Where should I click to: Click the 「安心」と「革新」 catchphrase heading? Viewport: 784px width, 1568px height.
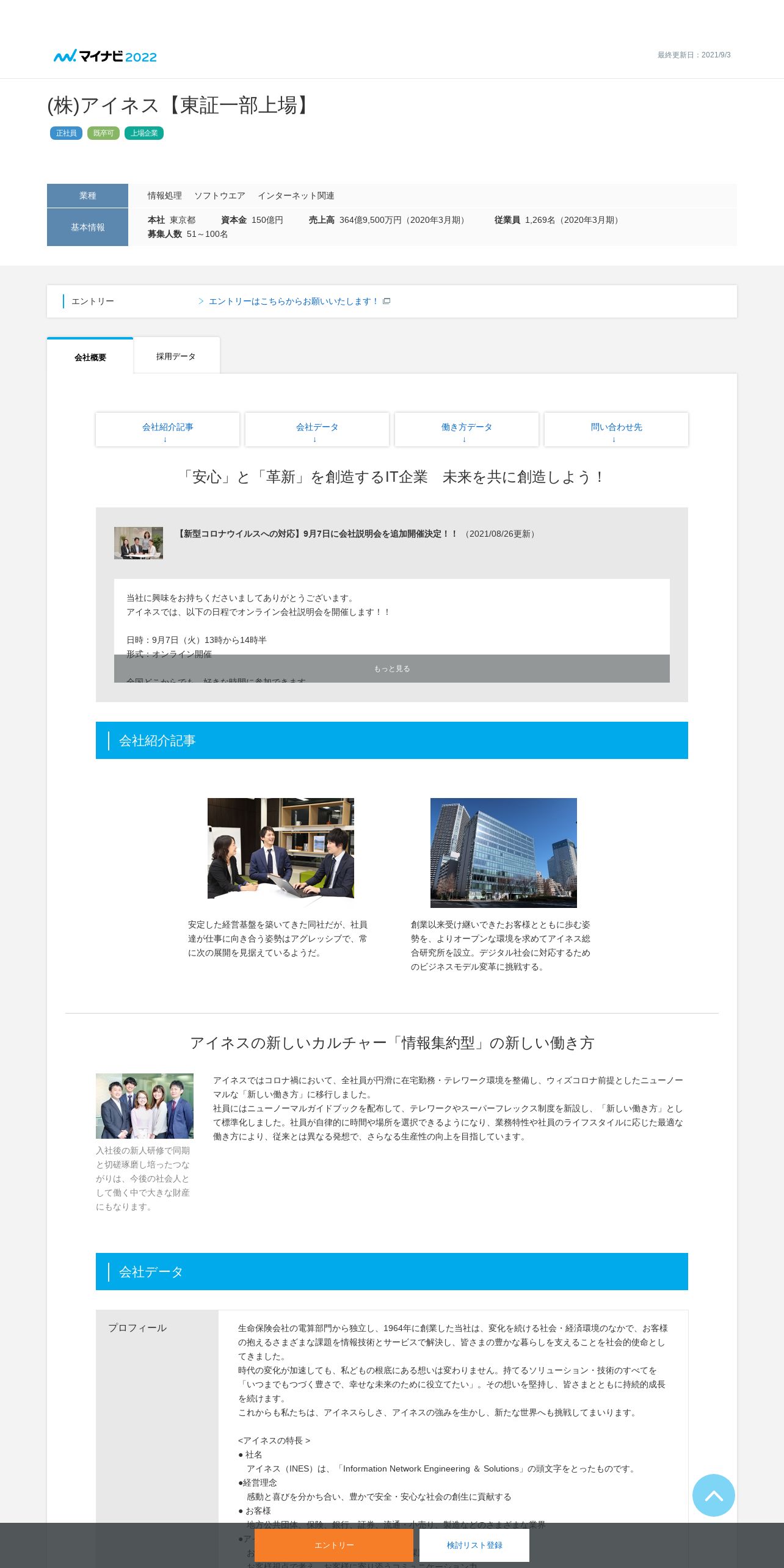[x=392, y=477]
